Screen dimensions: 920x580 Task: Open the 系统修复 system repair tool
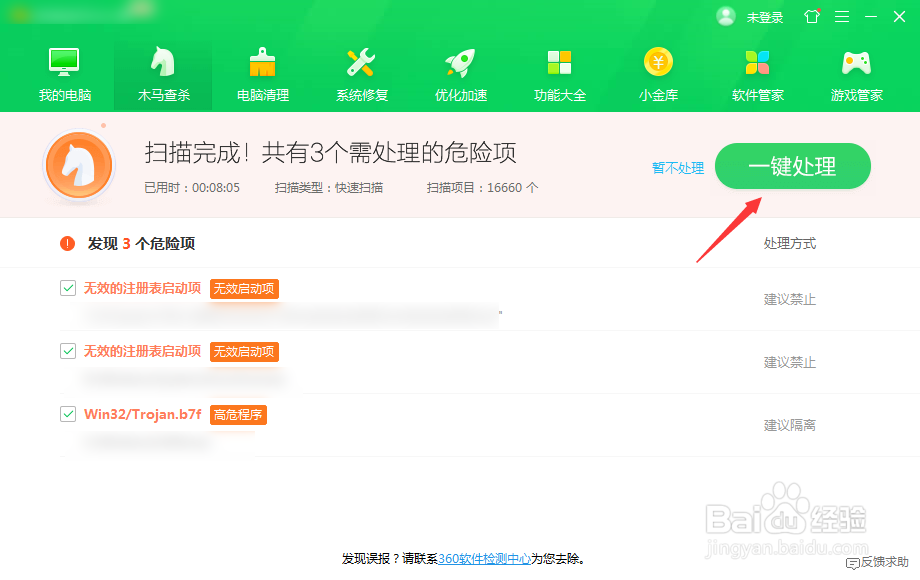[x=361, y=70]
